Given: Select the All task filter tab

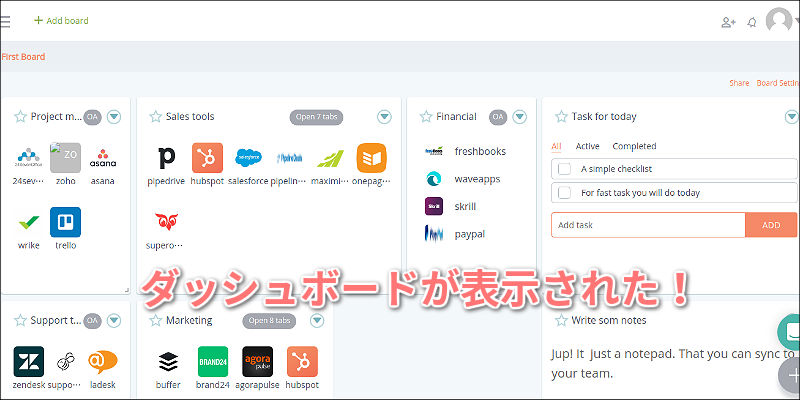Looking at the screenshot, I should pos(556,146).
